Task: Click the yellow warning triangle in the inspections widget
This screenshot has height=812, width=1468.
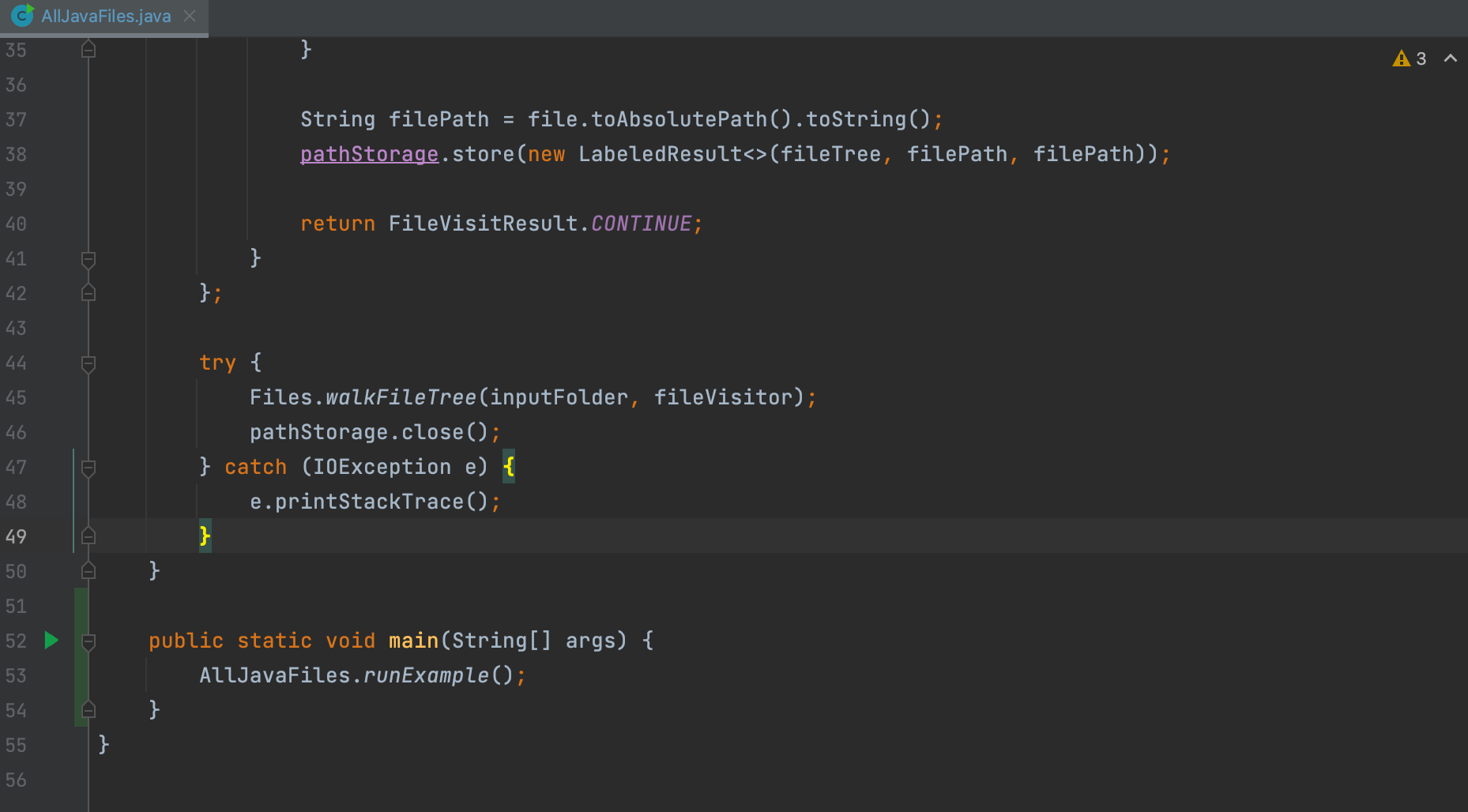Action: click(x=1400, y=58)
